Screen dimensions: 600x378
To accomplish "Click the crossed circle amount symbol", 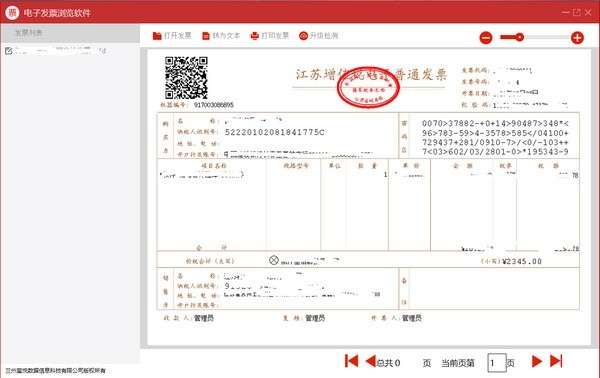I will tap(274, 261).
